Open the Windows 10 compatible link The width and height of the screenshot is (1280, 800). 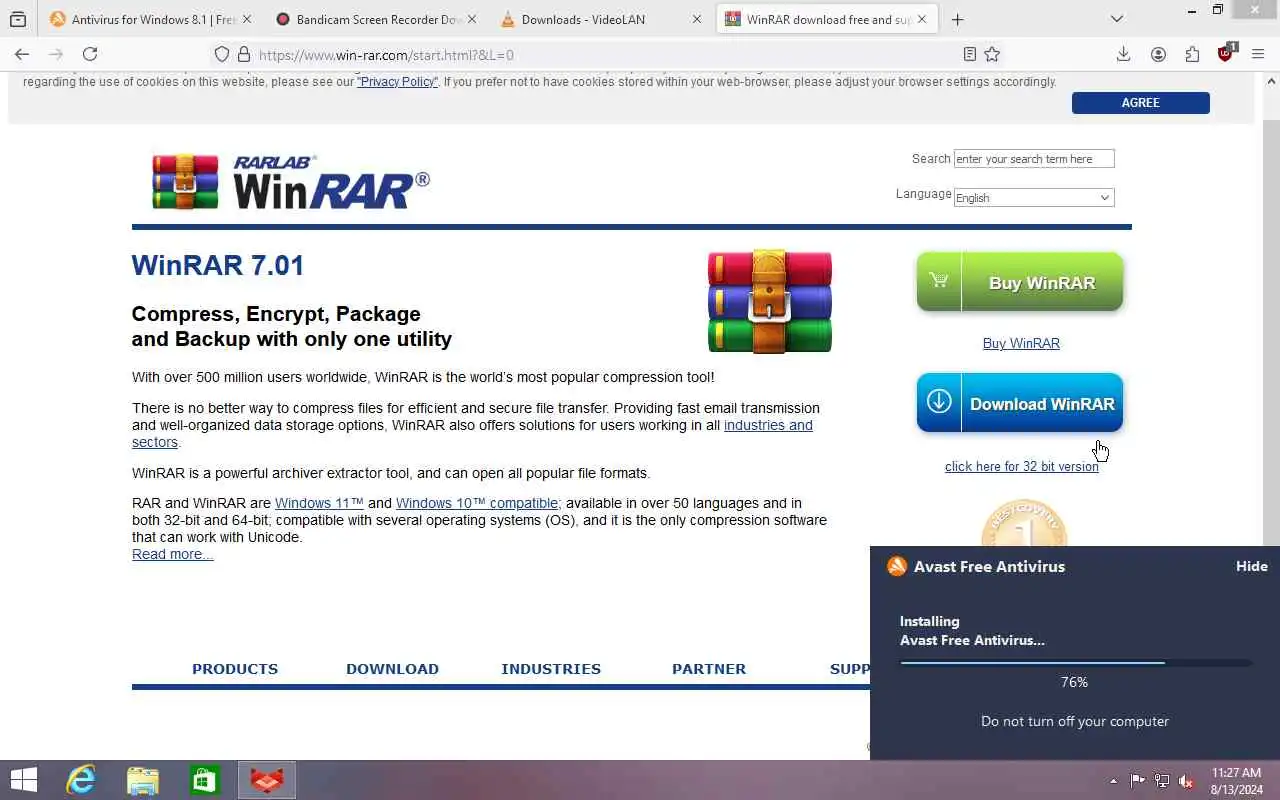coord(477,503)
